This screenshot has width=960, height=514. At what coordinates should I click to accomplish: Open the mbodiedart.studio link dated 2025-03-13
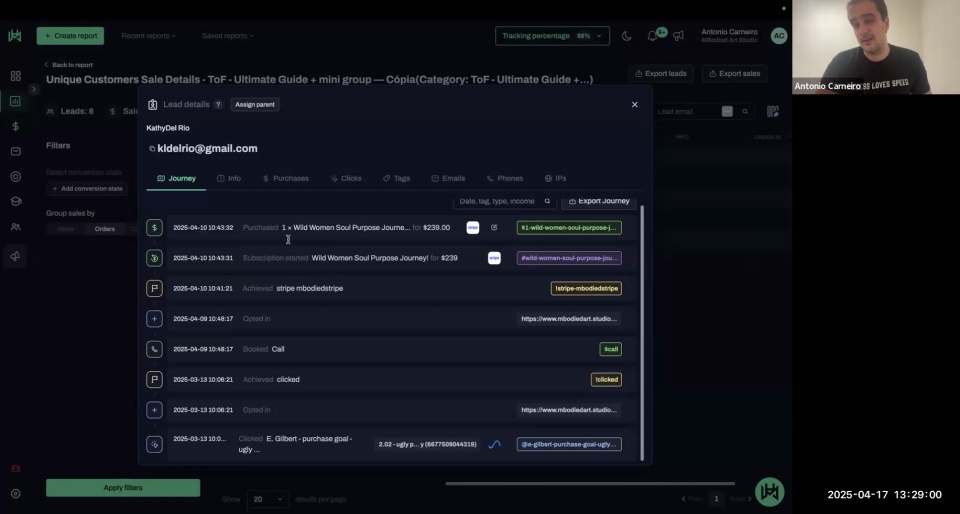click(x=569, y=410)
